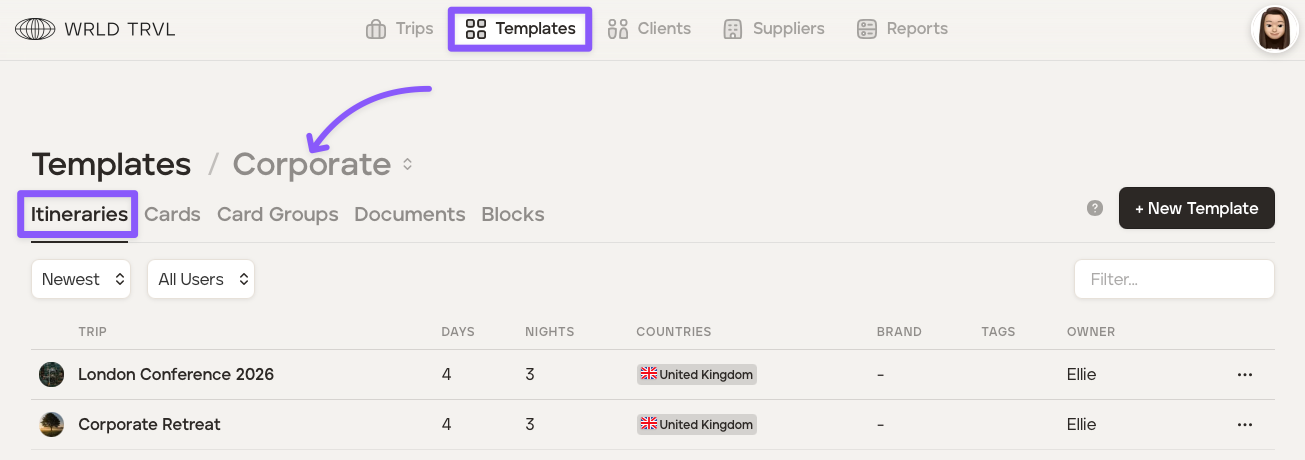Screen dimensions: 1305x460
Task: Click the New Template button
Action: pos(1196,208)
